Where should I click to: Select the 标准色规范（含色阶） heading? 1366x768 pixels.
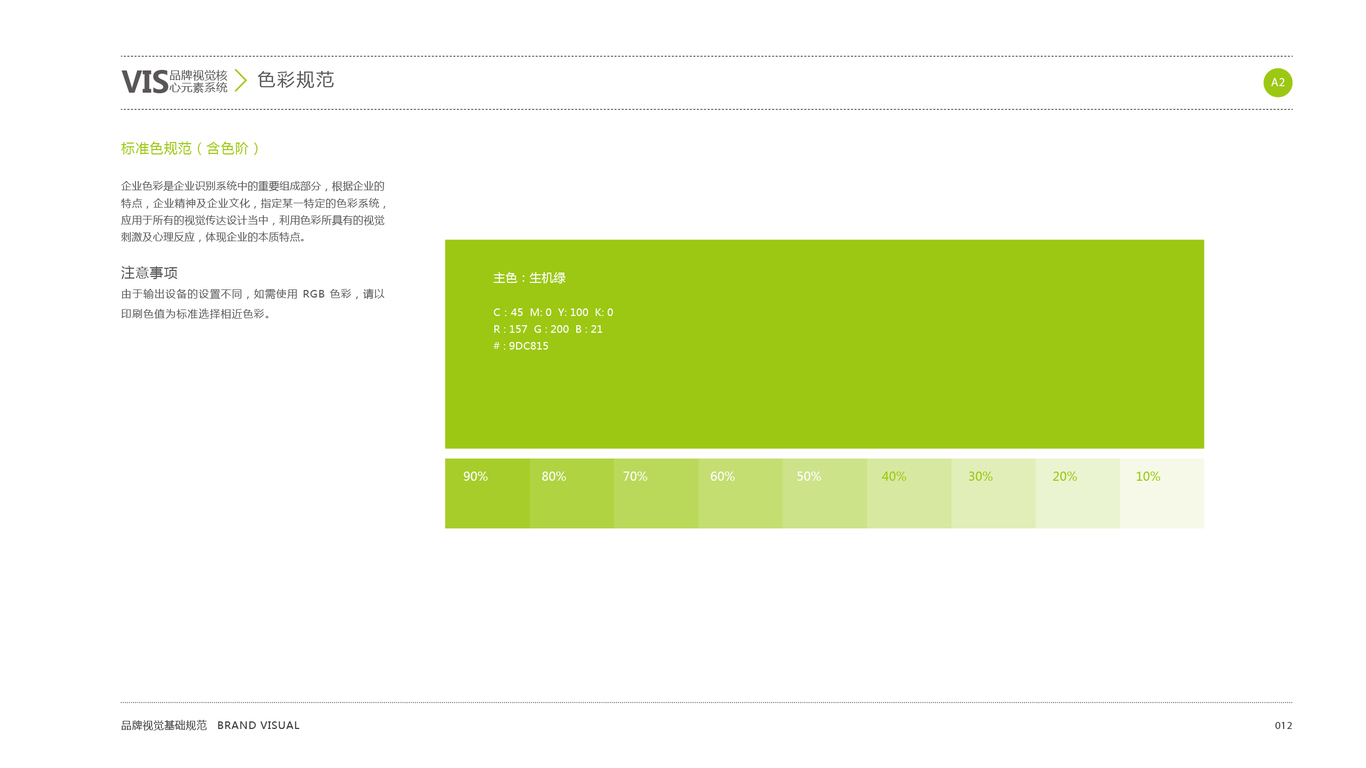point(191,148)
